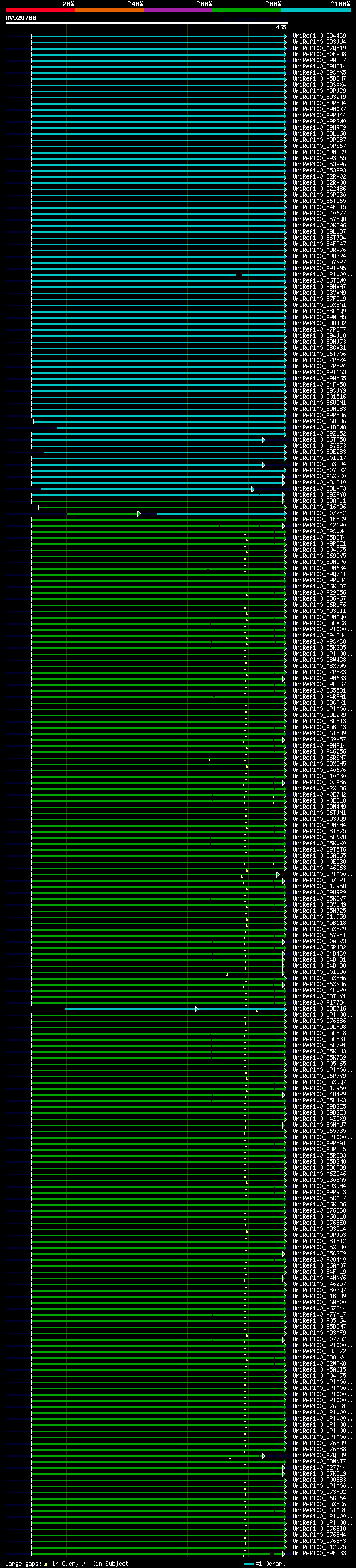356x1568 pixels.
Task: Select hit label UniRef100_C0KTA6
Action: (319, 226)
